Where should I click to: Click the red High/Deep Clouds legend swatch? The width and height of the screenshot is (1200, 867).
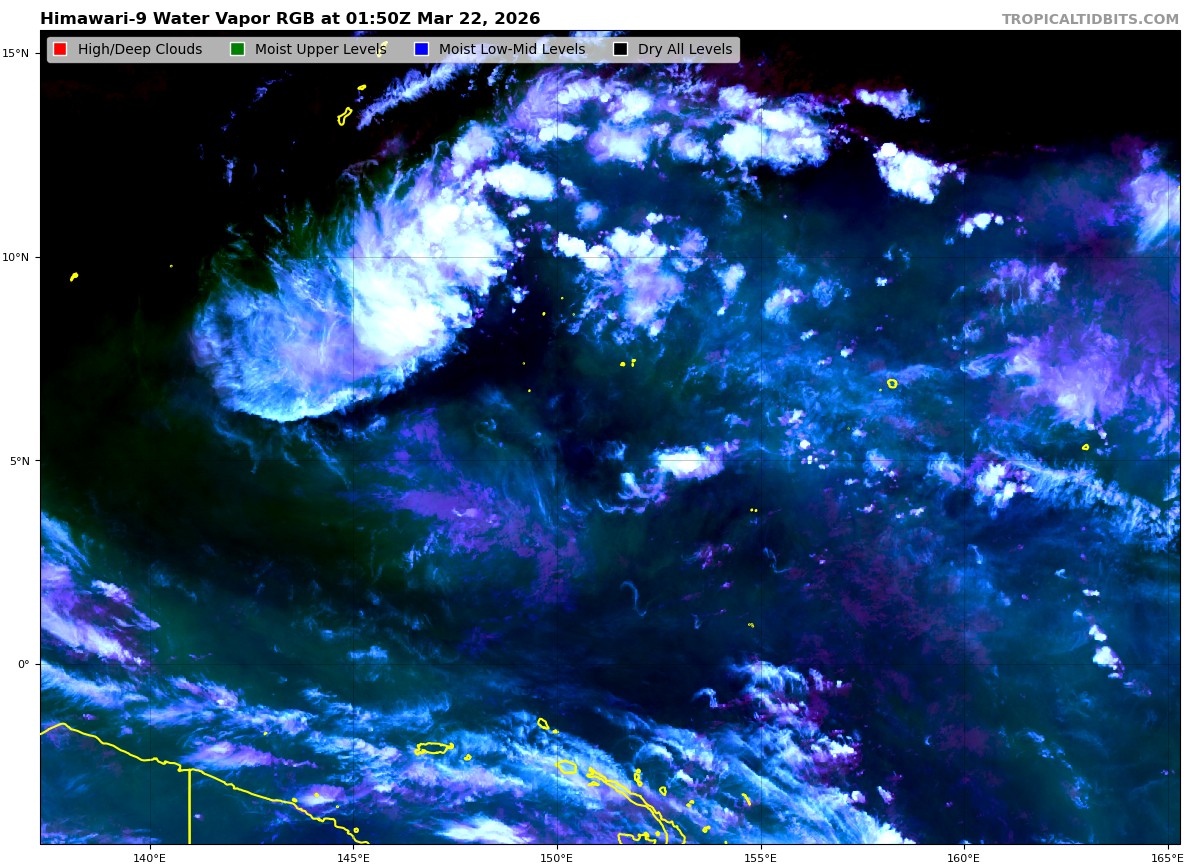pyautogui.click(x=60, y=50)
